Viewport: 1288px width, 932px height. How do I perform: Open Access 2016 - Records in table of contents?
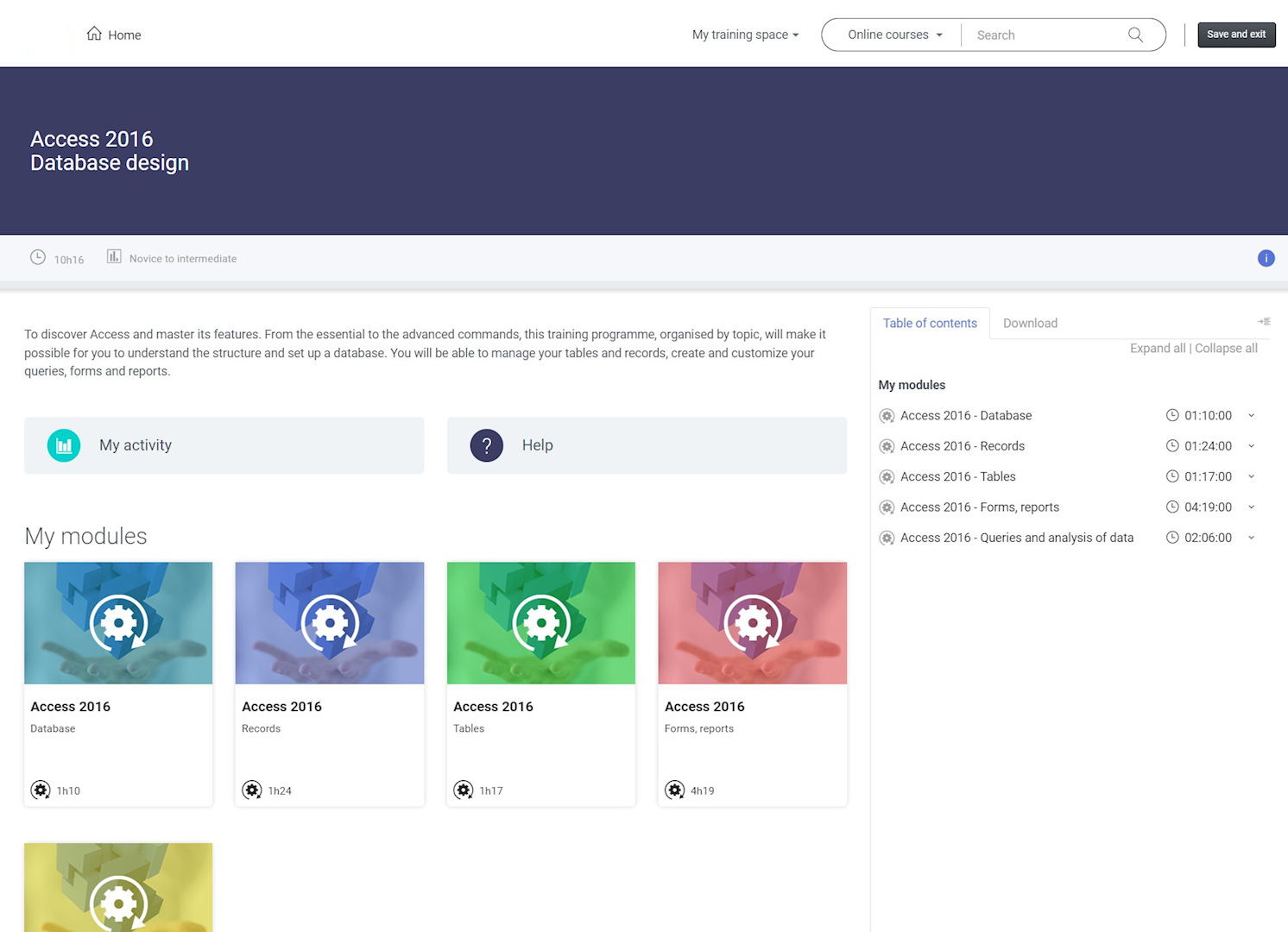[963, 446]
